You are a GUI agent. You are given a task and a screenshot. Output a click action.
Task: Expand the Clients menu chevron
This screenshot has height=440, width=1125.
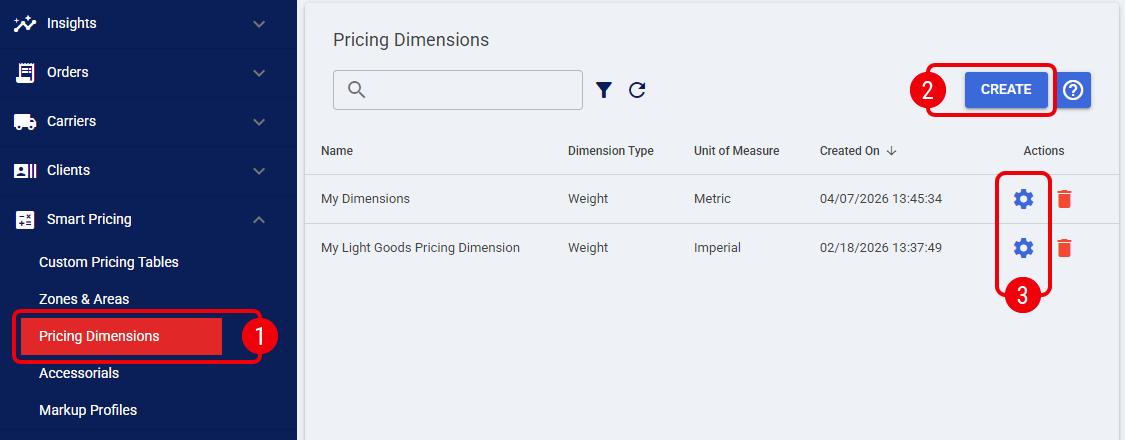[259, 170]
